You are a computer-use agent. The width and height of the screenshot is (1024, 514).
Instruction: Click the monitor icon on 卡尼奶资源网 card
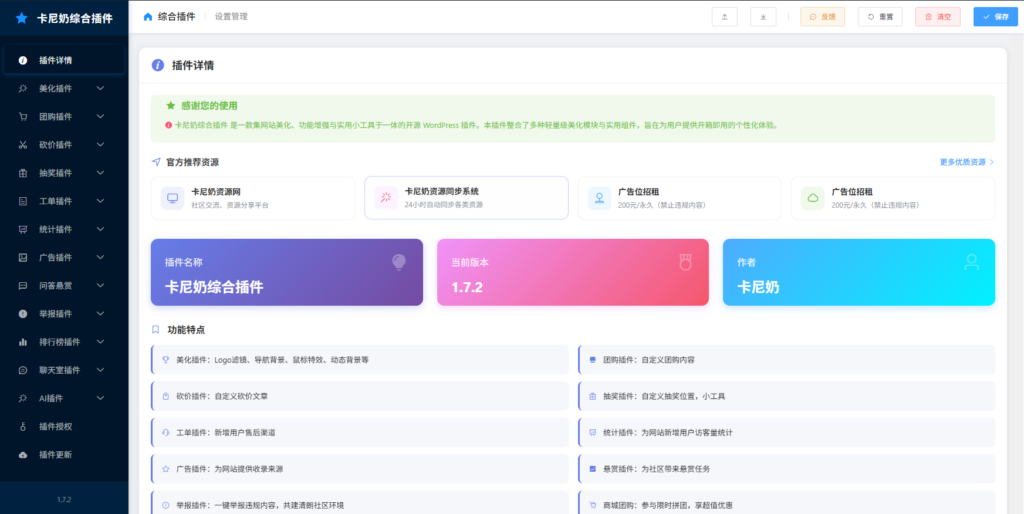(x=172, y=198)
